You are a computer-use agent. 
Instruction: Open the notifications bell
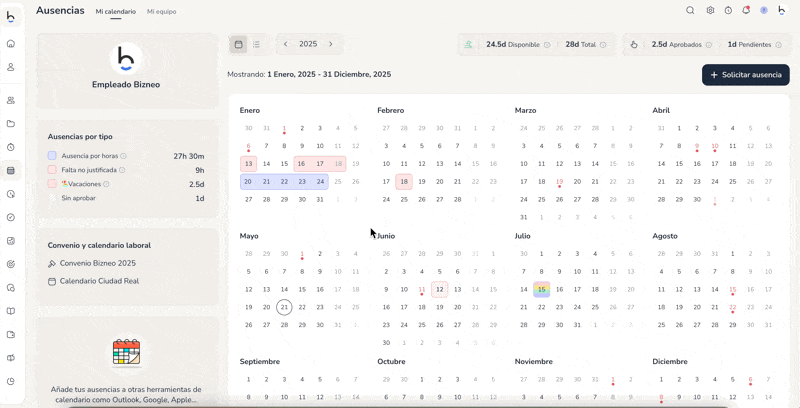pos(746,10)
